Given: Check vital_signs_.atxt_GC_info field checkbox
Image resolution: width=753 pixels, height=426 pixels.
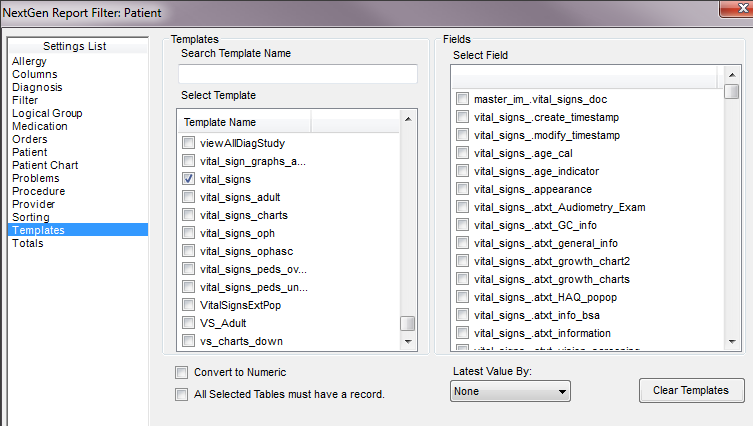Looking at the screenshot, I should pyautogui.click(x=462, y=225).
